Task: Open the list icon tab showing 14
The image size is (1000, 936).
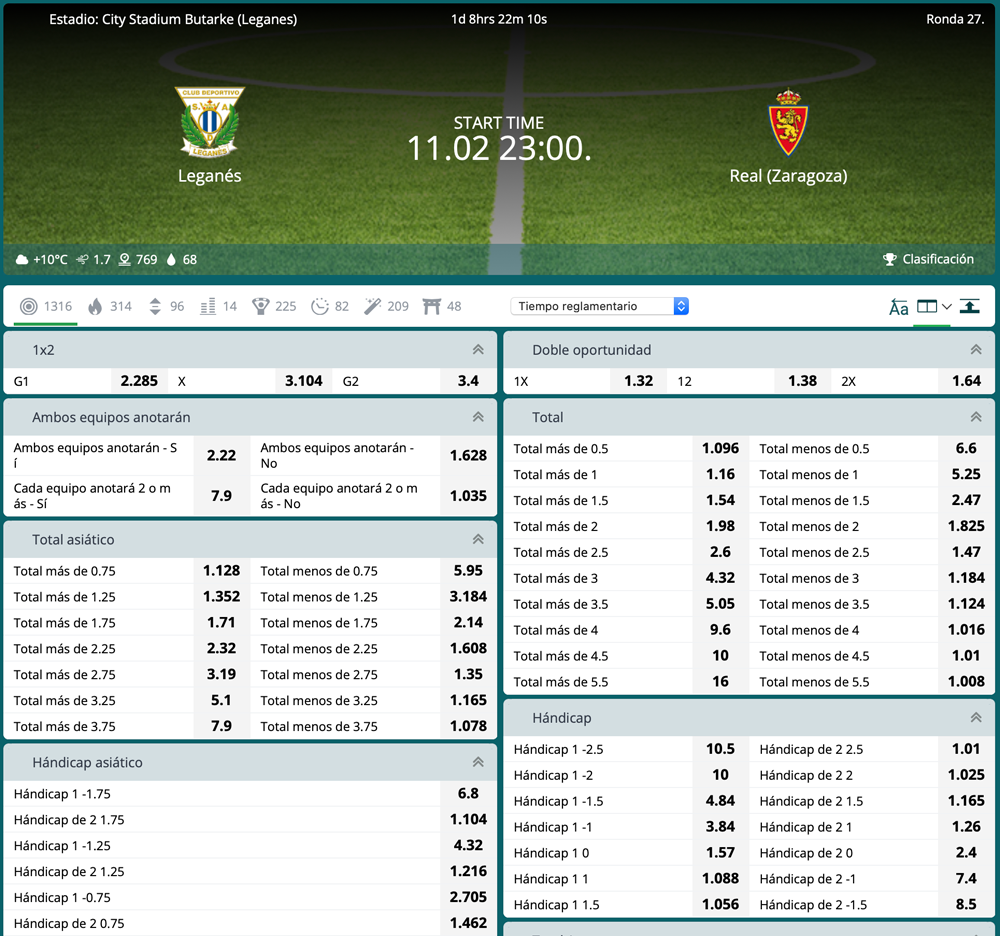Action: click(x=218, y=307)
